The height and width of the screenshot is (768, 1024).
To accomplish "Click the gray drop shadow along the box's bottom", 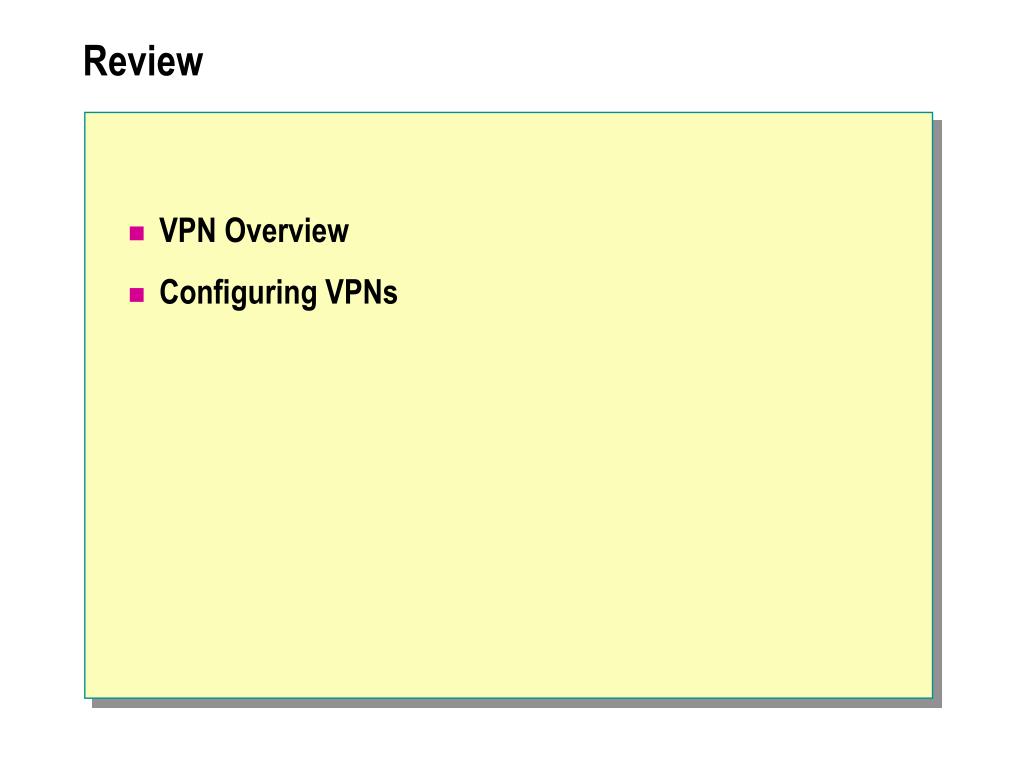I will click(x=516, y=703).
